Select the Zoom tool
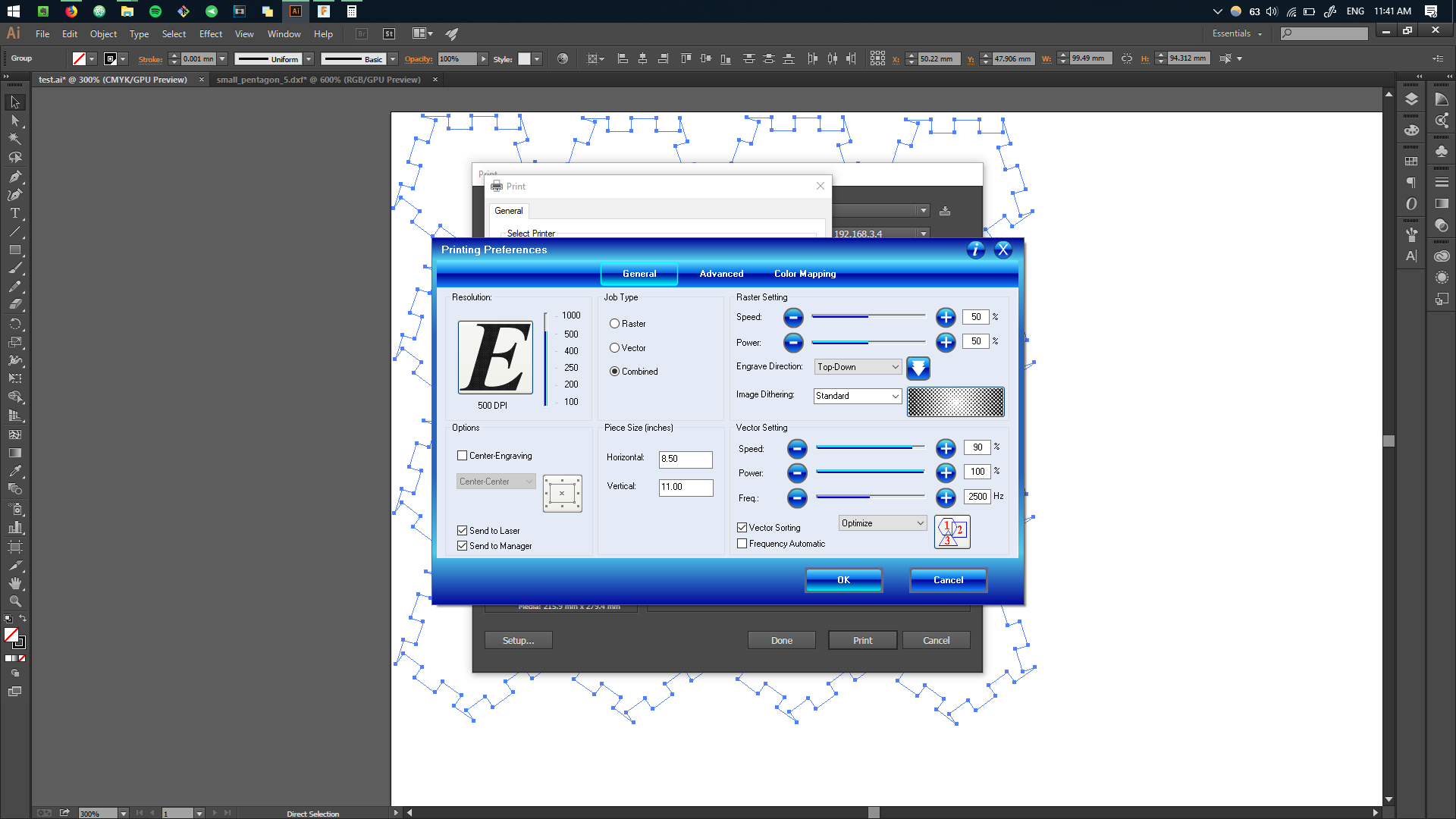The width and height of the screenshot is (1456, 819). (14, 601)
